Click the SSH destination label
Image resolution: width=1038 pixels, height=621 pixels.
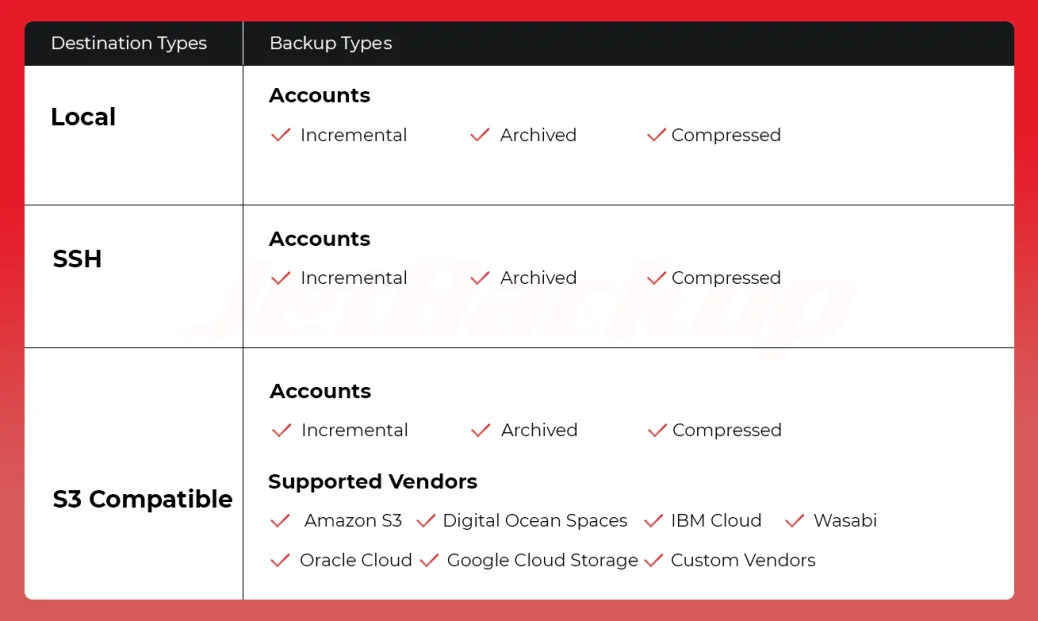tap(77, 259)
